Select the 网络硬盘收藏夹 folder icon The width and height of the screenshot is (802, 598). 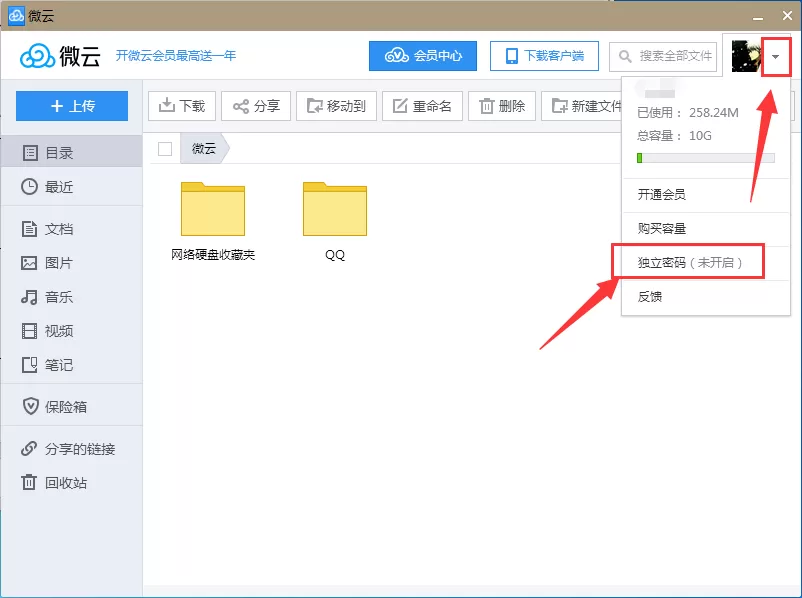[x=213, y=209]
